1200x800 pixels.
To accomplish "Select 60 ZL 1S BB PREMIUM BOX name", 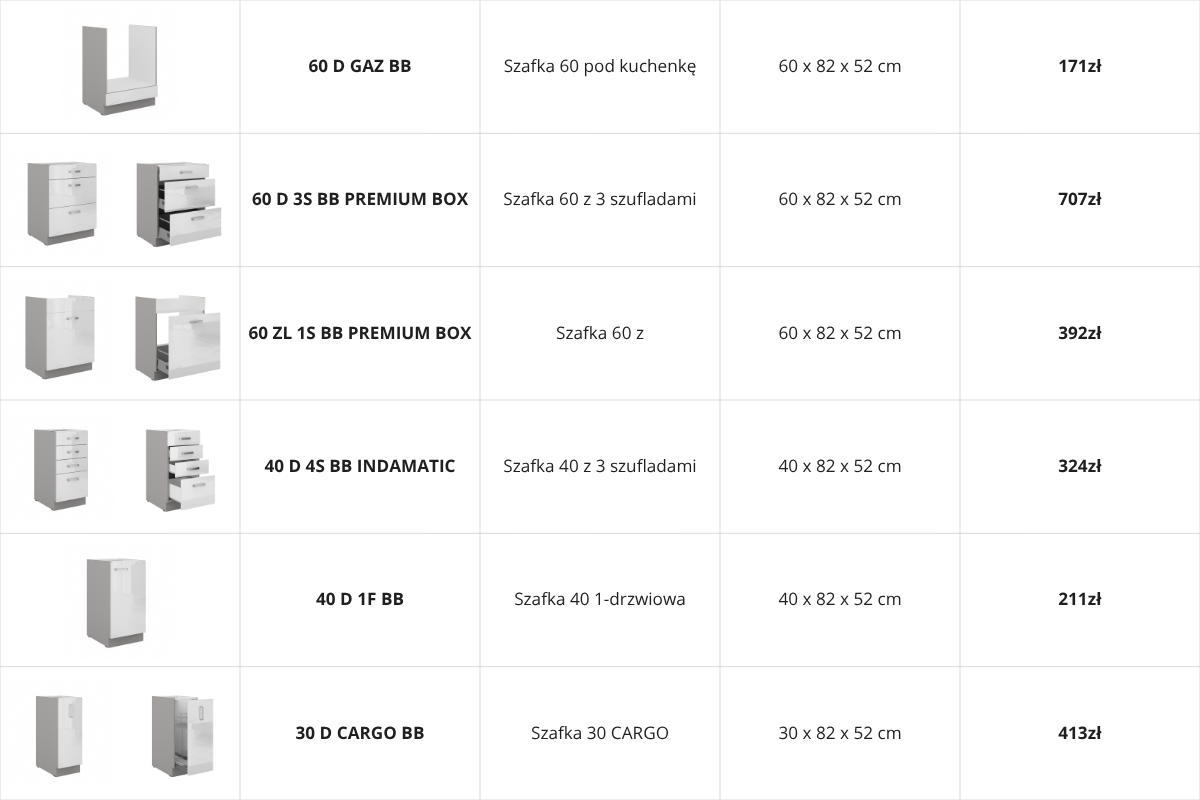I will pyautogui.click(x=360, y=333).
